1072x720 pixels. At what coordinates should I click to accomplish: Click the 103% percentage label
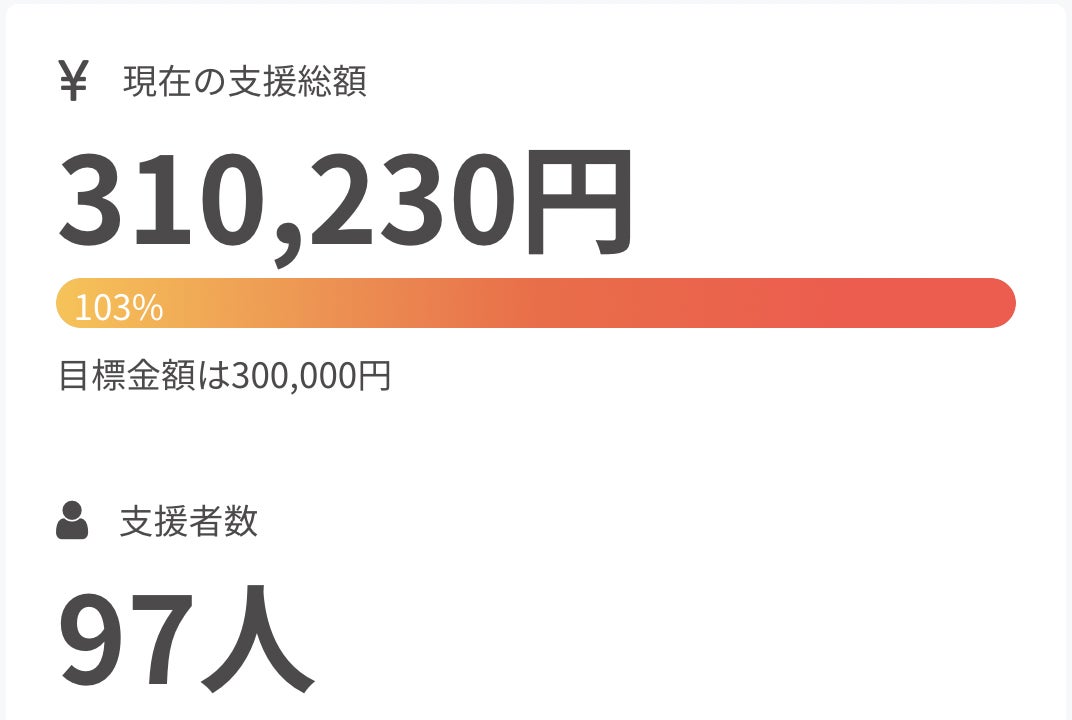click(x=119, y=308)
